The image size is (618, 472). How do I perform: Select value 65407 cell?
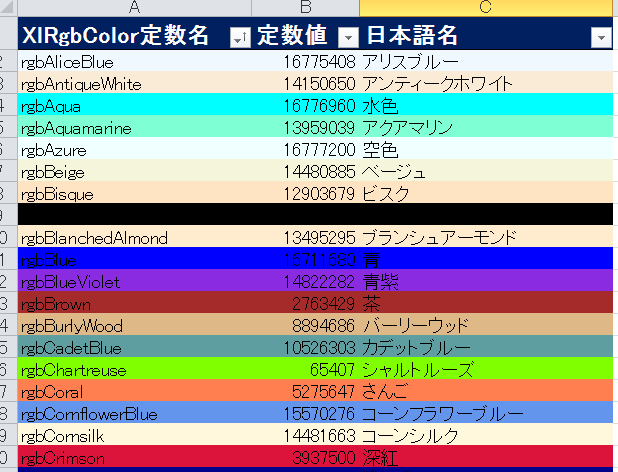pos(305,369)
